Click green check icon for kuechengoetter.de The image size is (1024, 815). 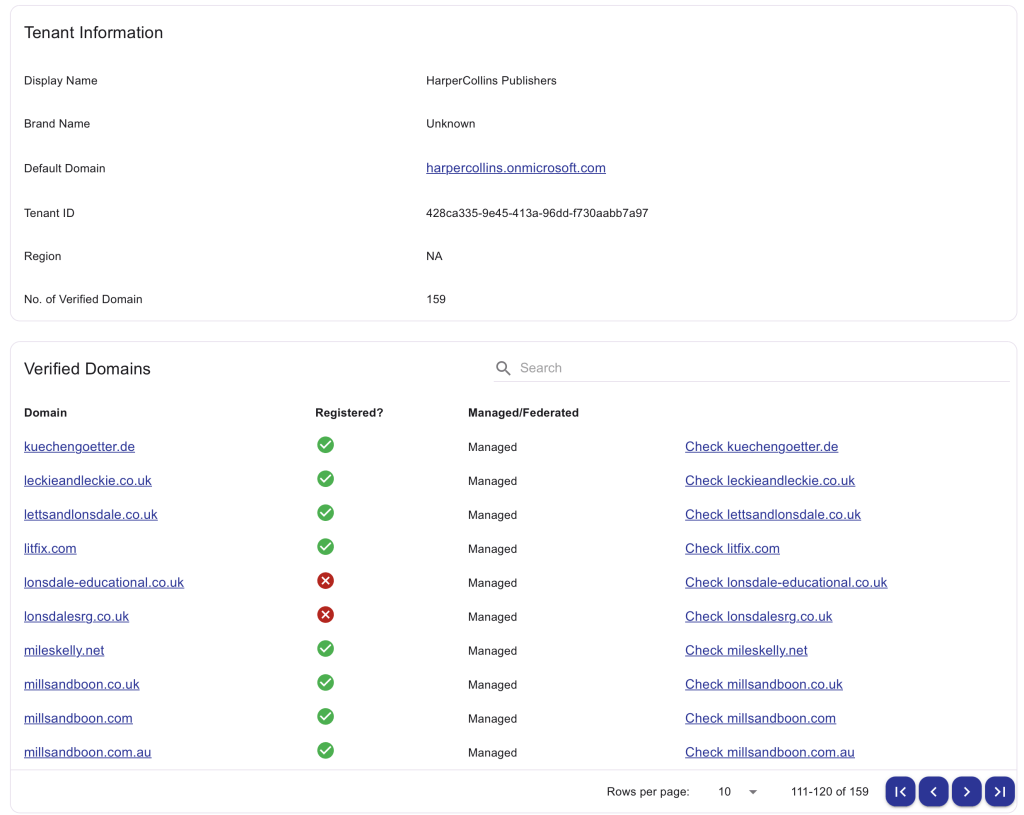pos(325,445)
